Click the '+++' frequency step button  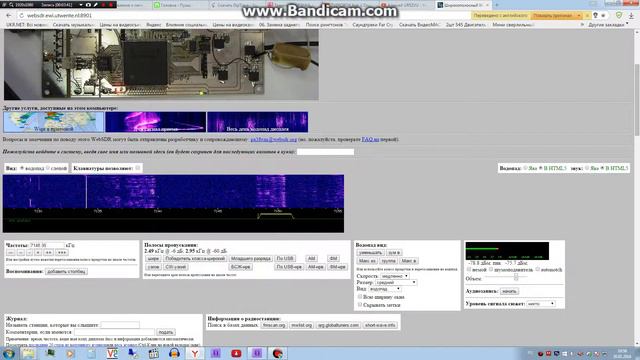tap(62, 253)
